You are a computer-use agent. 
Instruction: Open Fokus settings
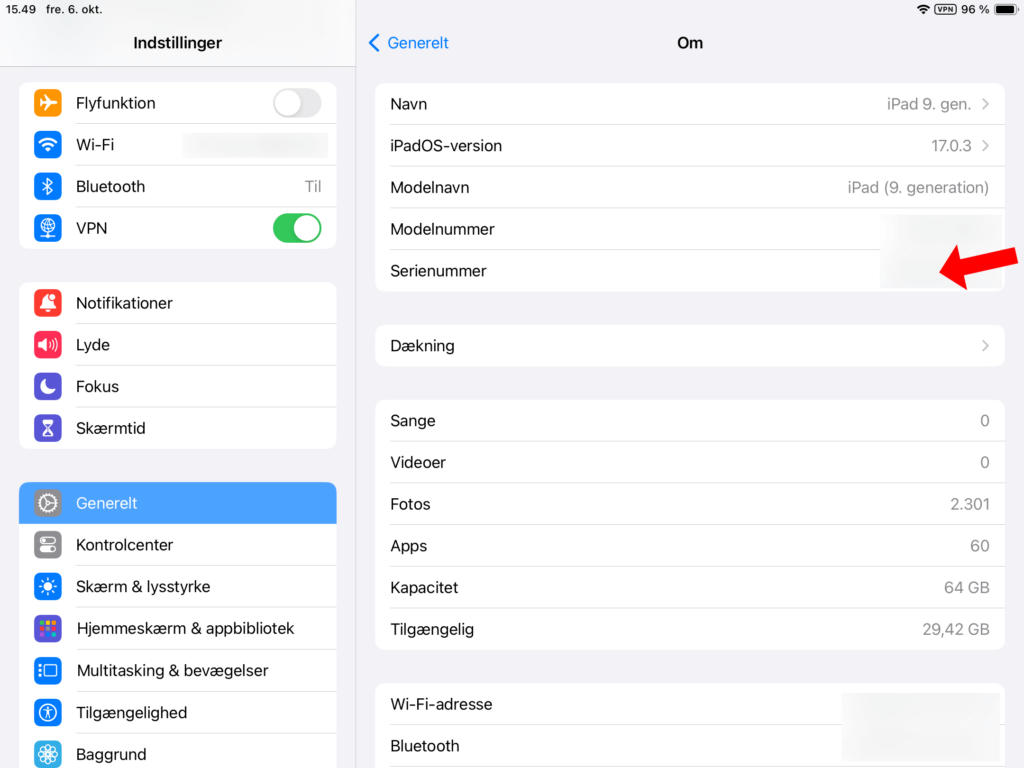(178, 387)
